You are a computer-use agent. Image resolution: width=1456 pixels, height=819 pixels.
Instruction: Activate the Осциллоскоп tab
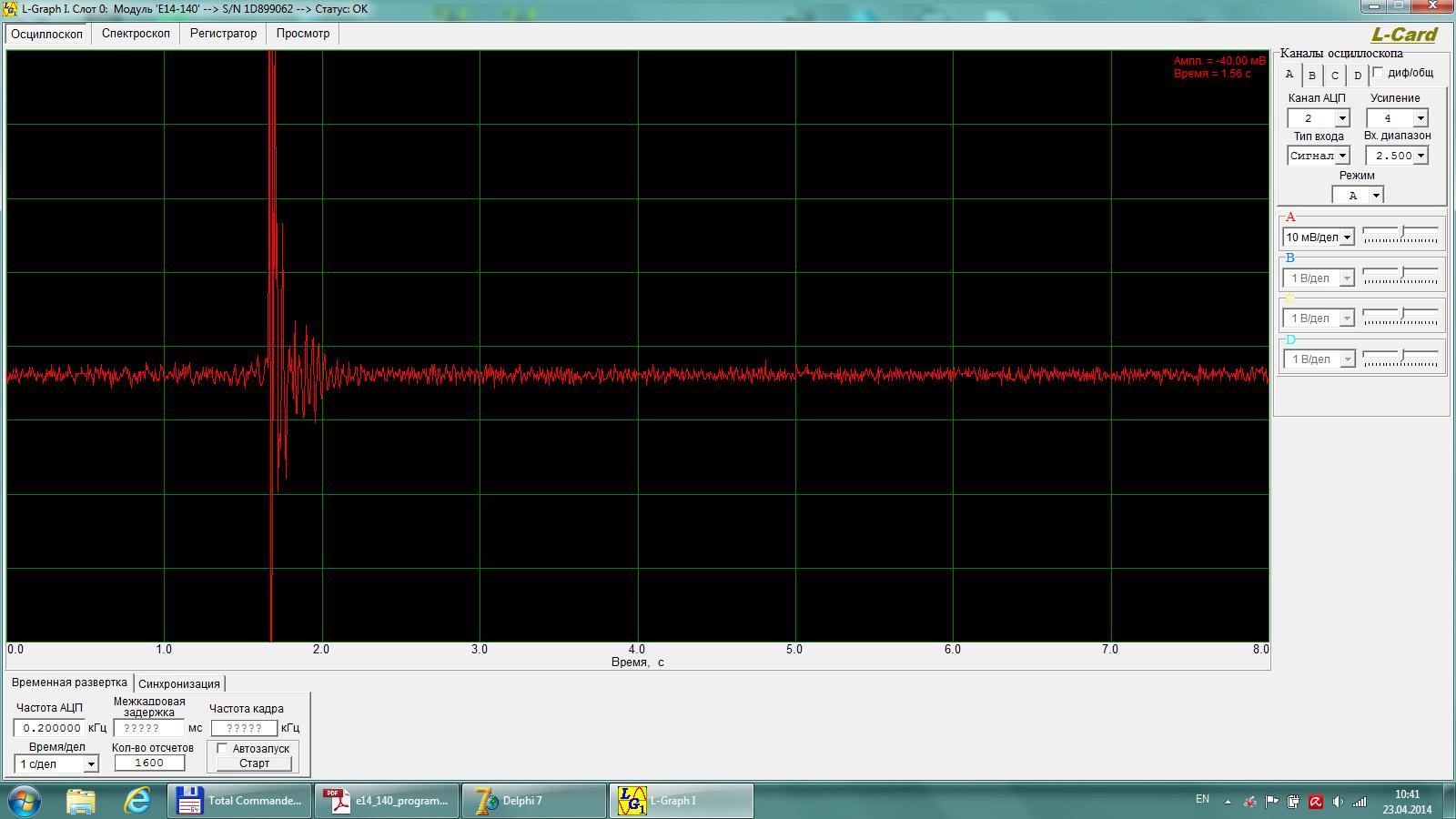(x=47, y=34)
